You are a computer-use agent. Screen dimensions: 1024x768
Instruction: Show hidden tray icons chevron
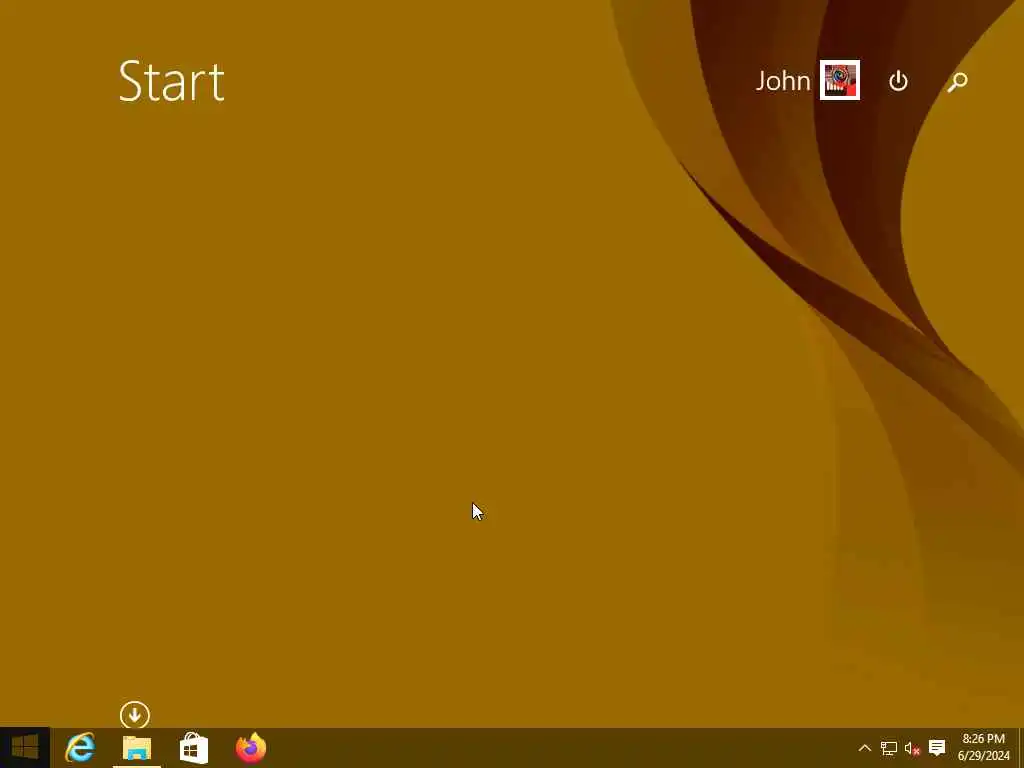865,748
